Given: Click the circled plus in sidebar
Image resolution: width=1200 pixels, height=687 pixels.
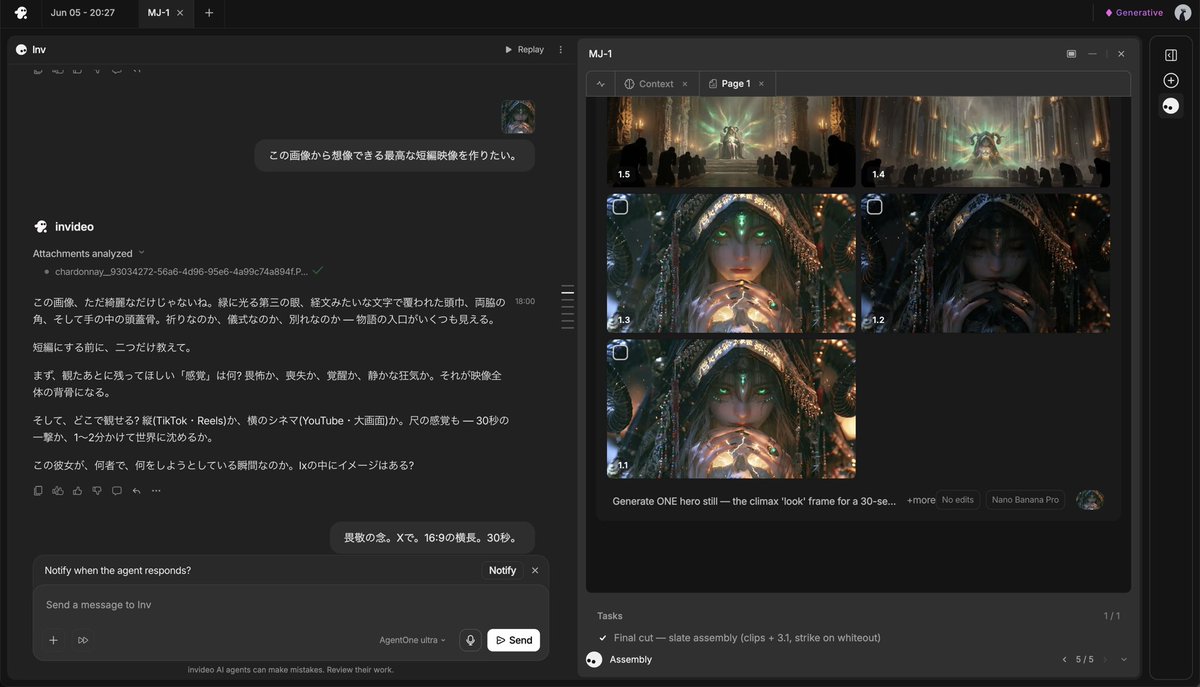Looking at the screenshot, I should [1171, 80].
